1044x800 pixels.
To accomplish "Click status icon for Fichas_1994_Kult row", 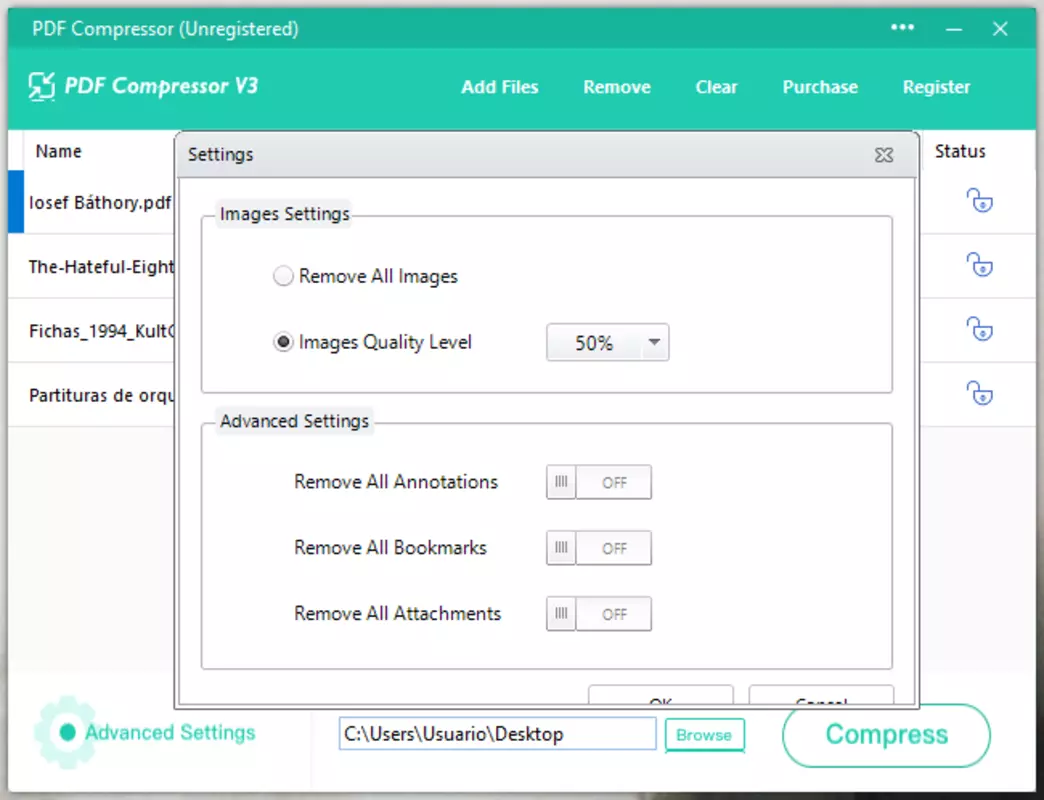I will (979, 329).
